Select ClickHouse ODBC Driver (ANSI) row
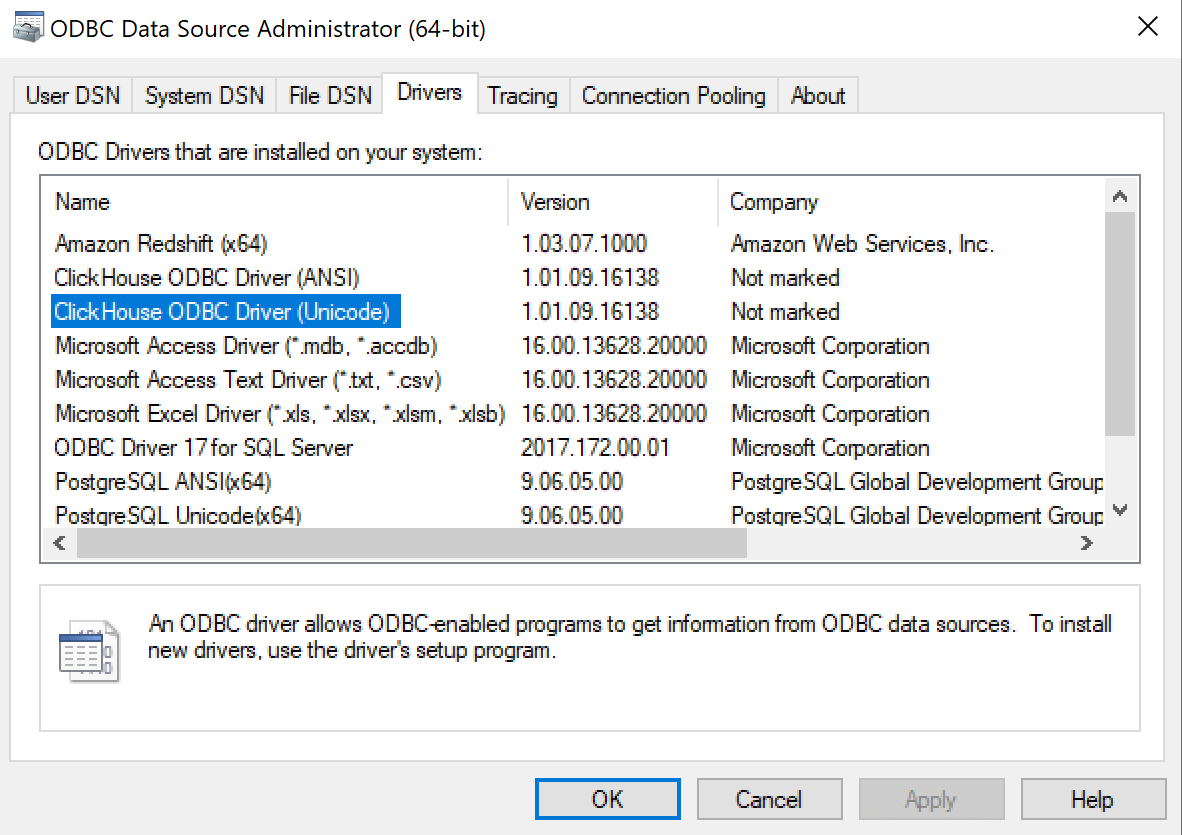Screen dimensions: 1182x835 point(207,278)
